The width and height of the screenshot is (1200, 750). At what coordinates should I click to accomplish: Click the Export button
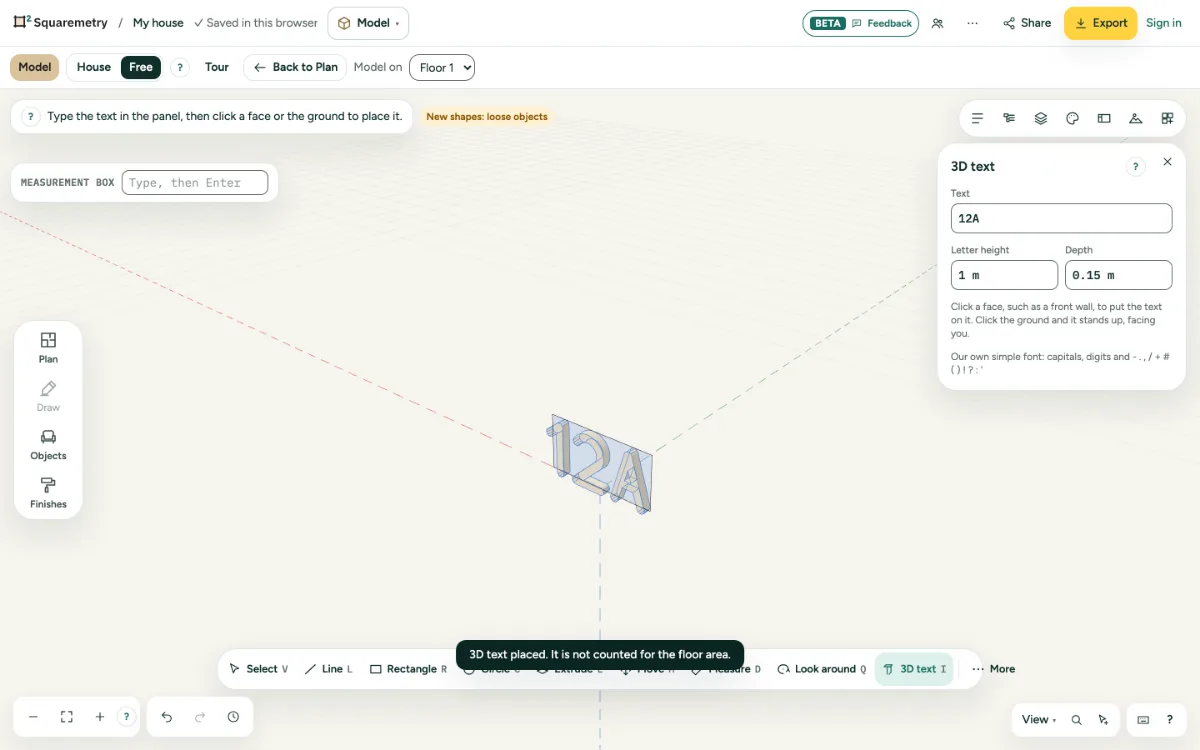[x=1100, y=23]
